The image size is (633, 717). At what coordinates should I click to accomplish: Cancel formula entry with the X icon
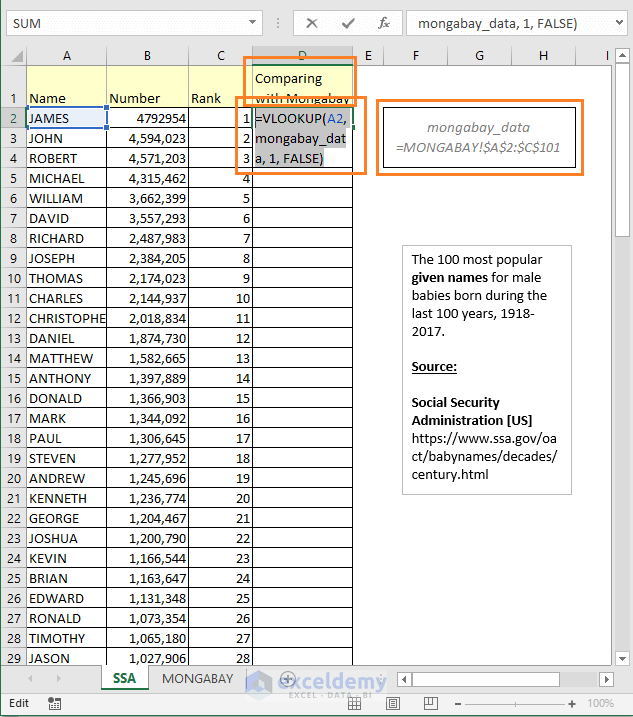point(312,23)
